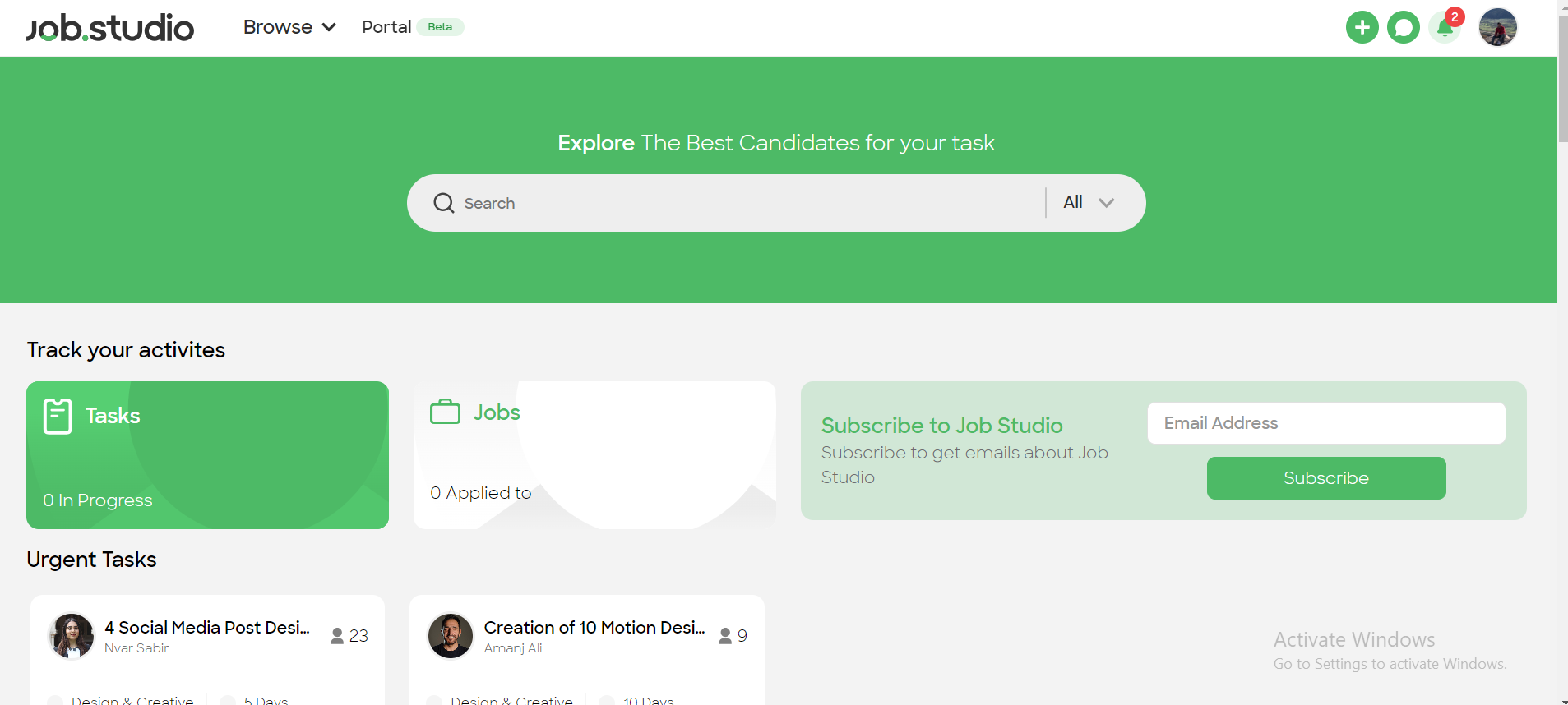This screenshot has height=705, width=1568.
Task: Click into the Search text field
Action: pyautogui.click(x=740, y=203)
